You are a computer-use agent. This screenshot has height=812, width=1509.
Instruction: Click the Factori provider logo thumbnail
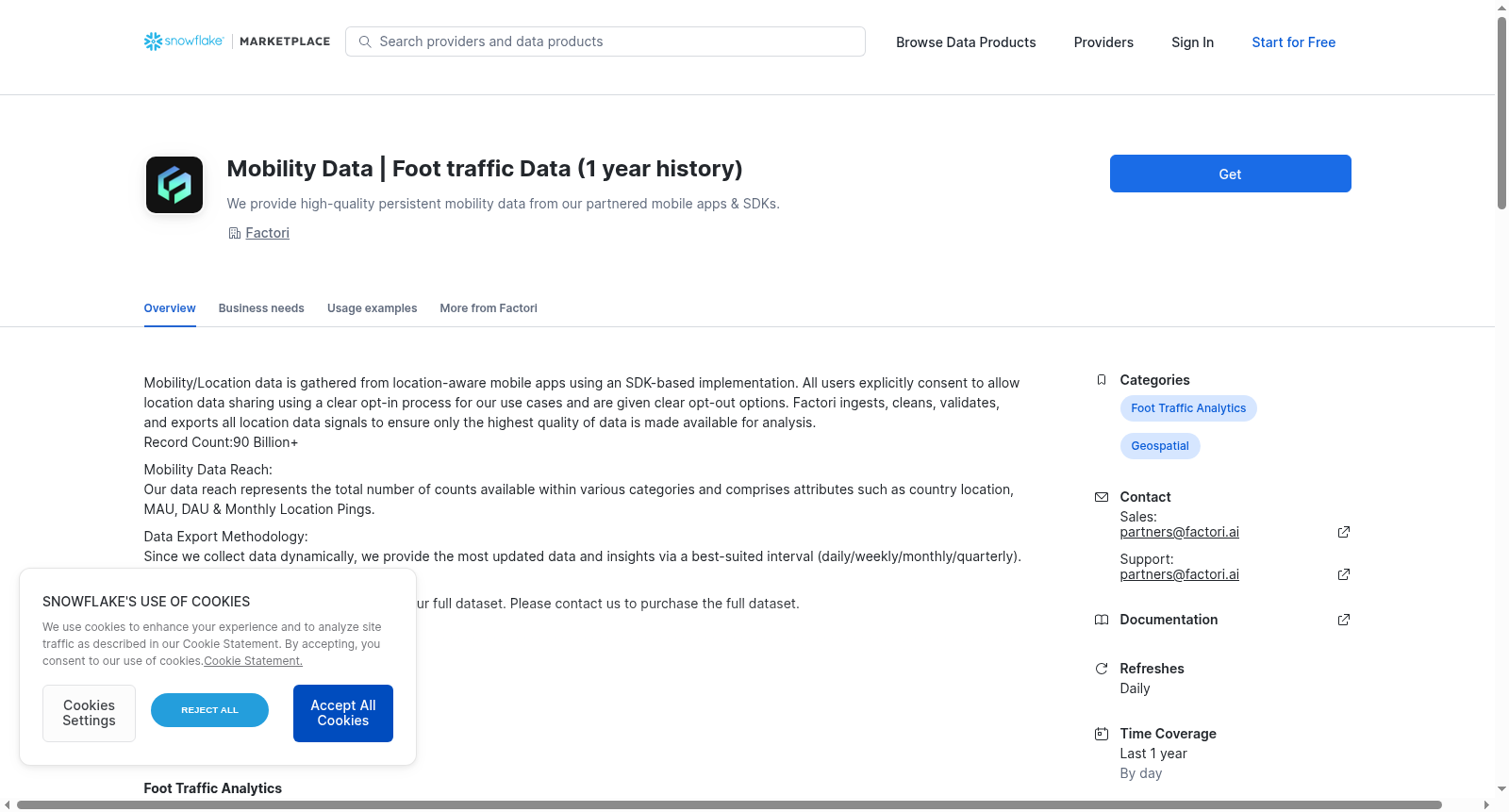174,185
